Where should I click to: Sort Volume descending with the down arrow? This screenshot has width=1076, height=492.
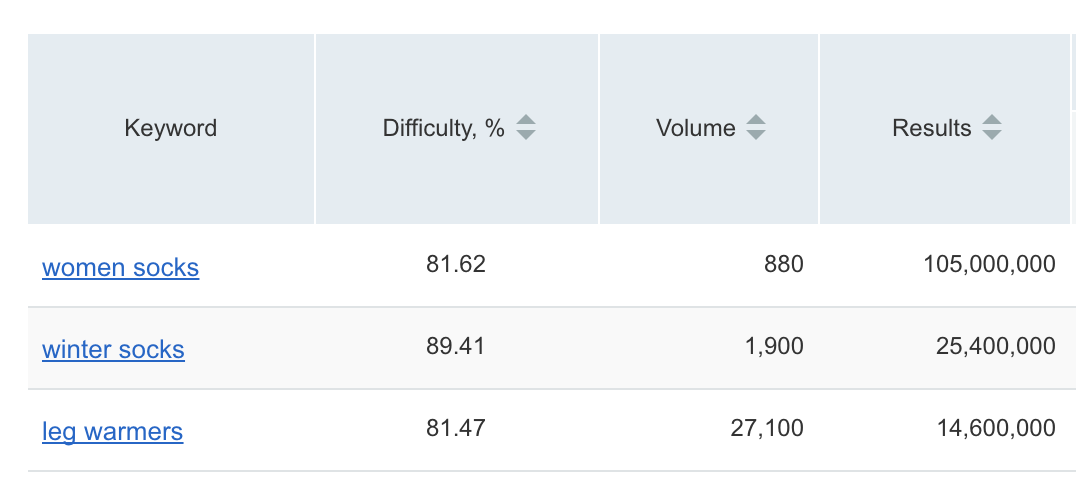pos(756,134)
